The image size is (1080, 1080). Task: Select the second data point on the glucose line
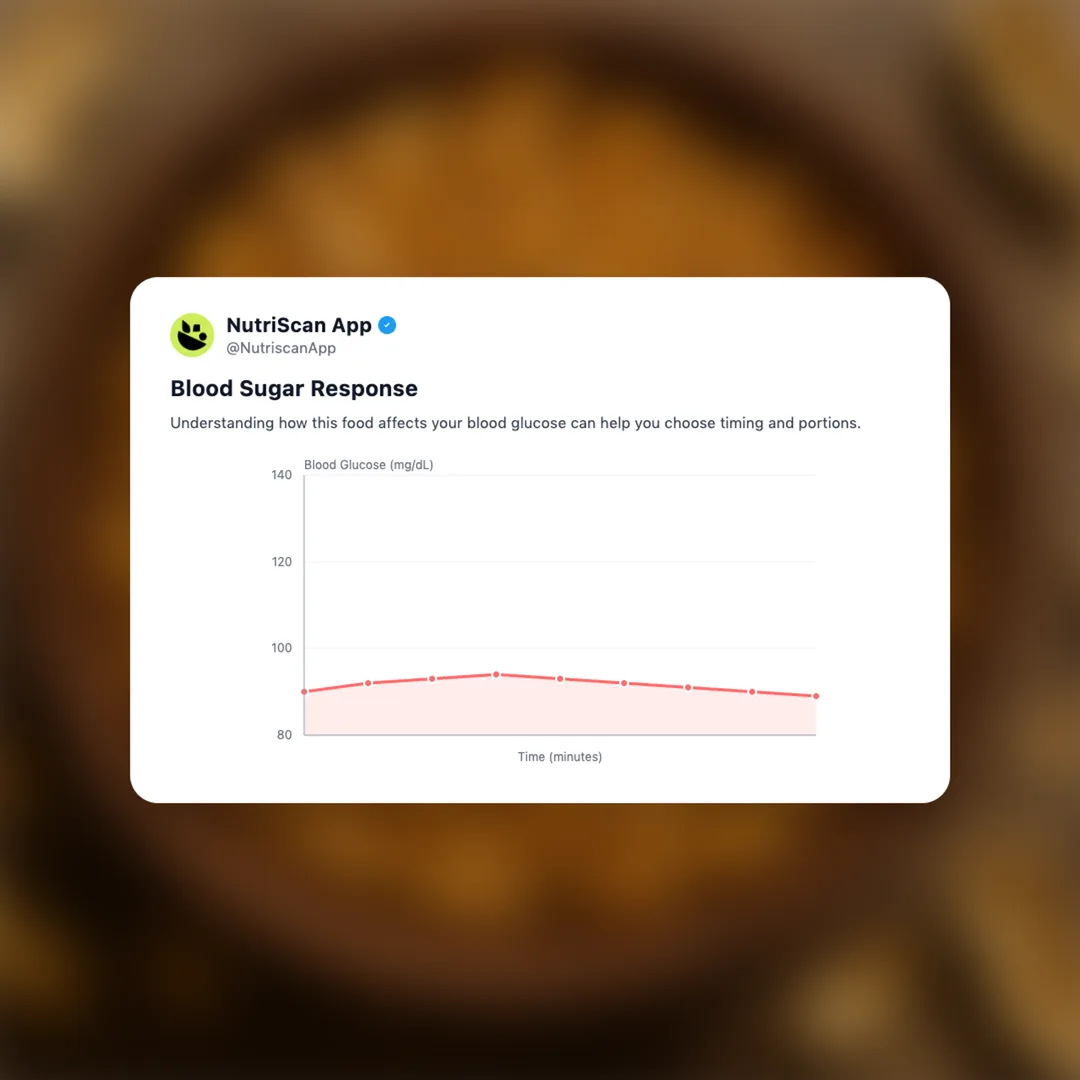point(368,683)
